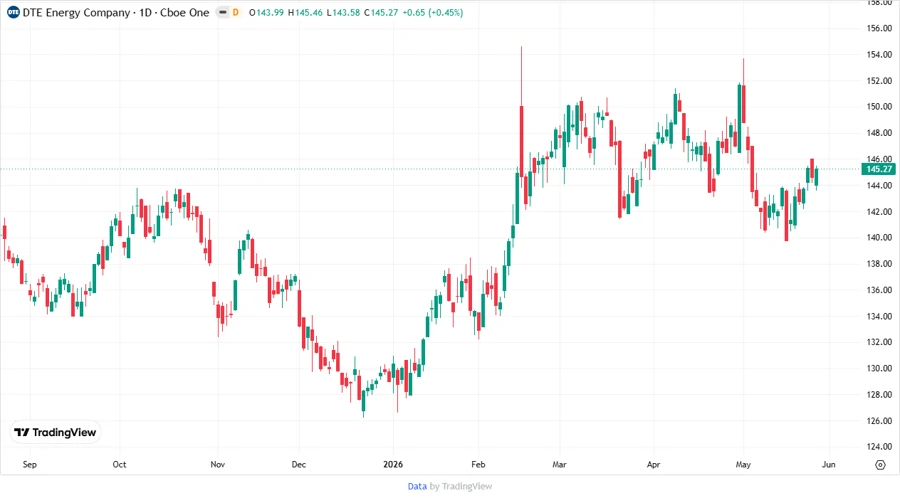This screenshot has width=900, height=498.
Task: Click the Mar label on time axis
Action: (560, 465)
